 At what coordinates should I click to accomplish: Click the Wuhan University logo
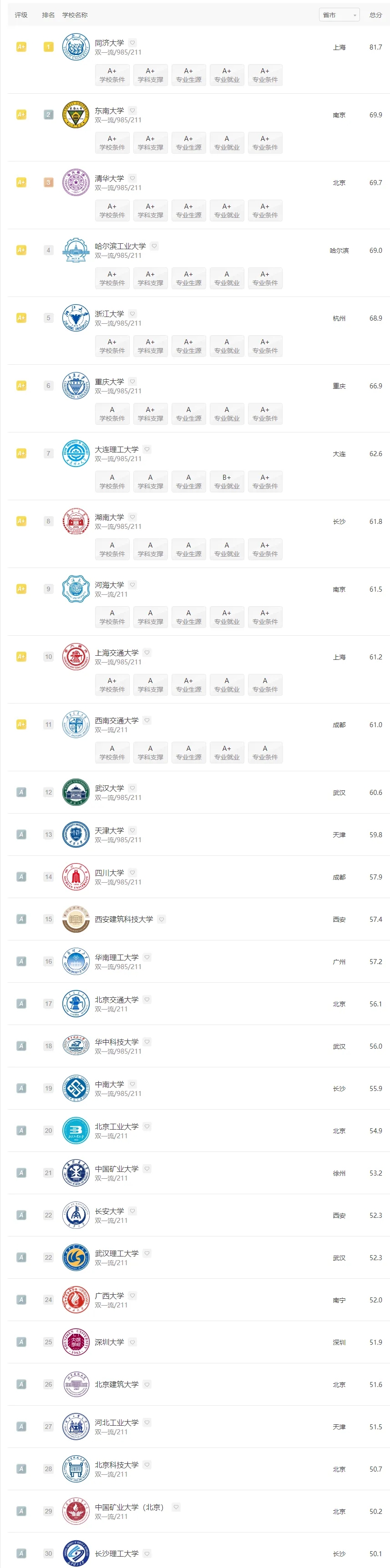[76, 793]
